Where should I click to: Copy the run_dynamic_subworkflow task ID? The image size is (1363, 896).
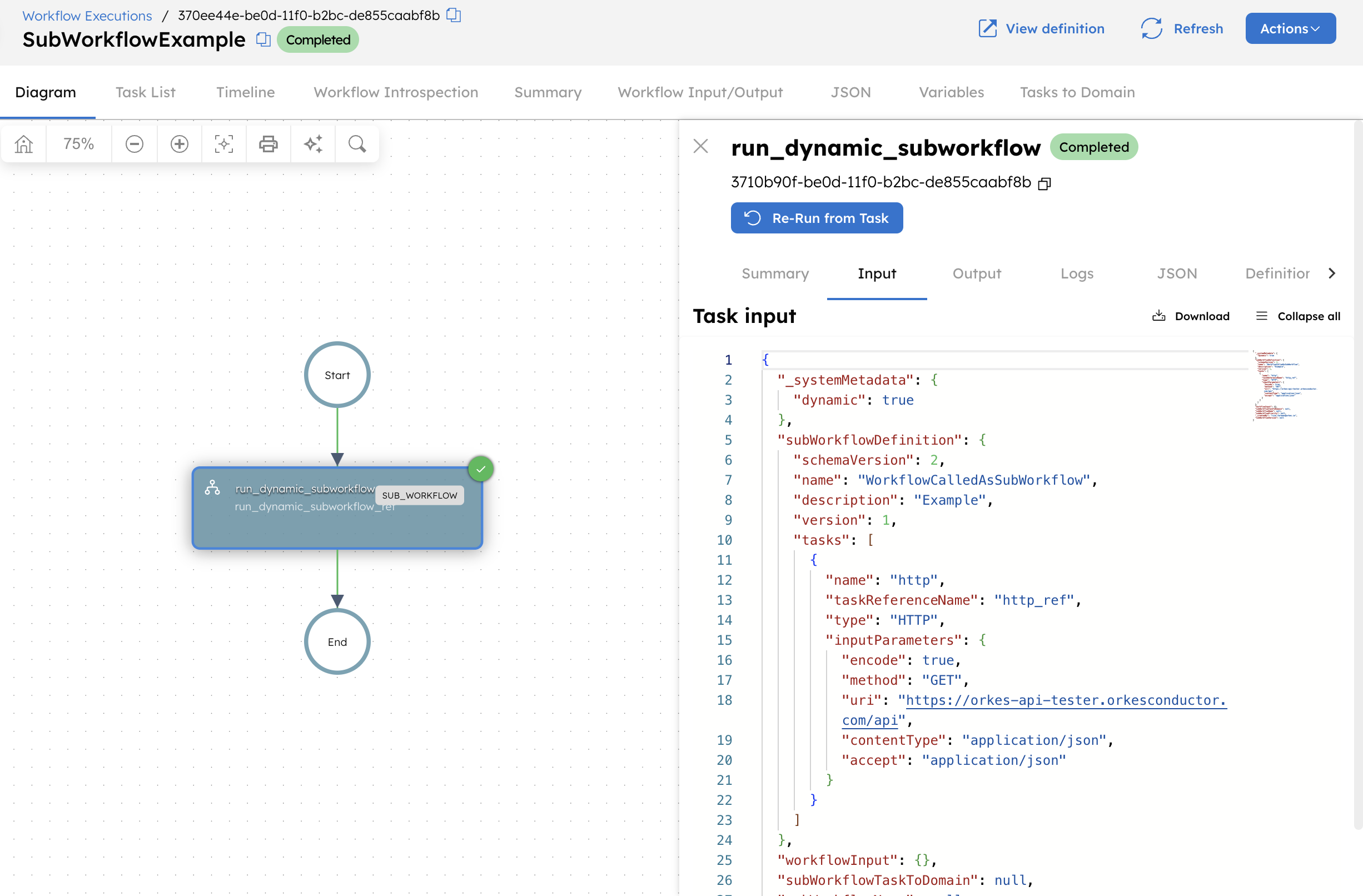1044,183
